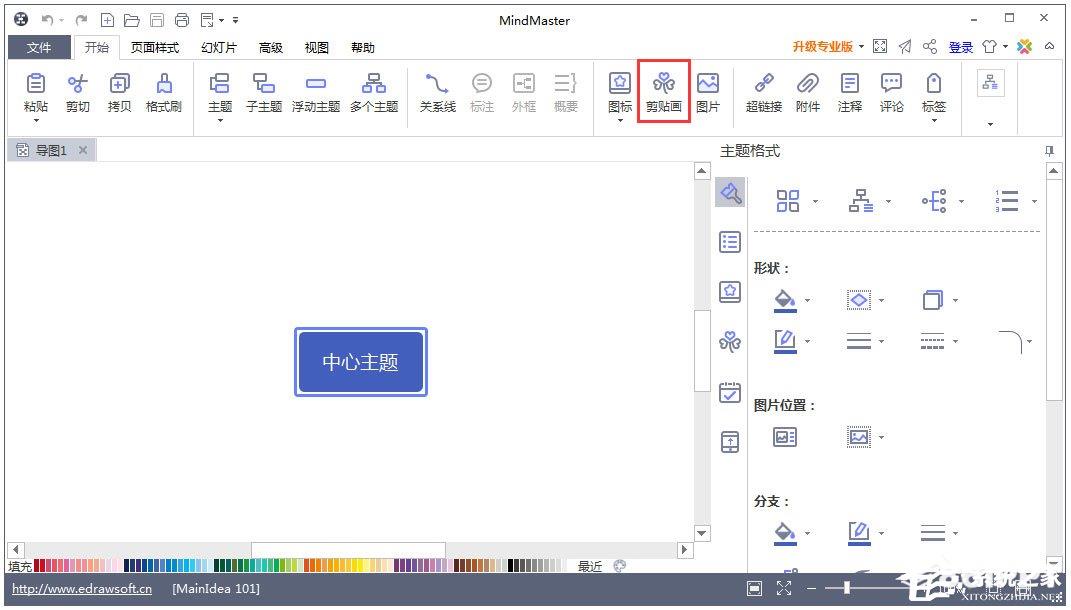Screen dimensions: 1071x610
Task: Select the Central Topic (中心主题) node
Action: (361, 362)
